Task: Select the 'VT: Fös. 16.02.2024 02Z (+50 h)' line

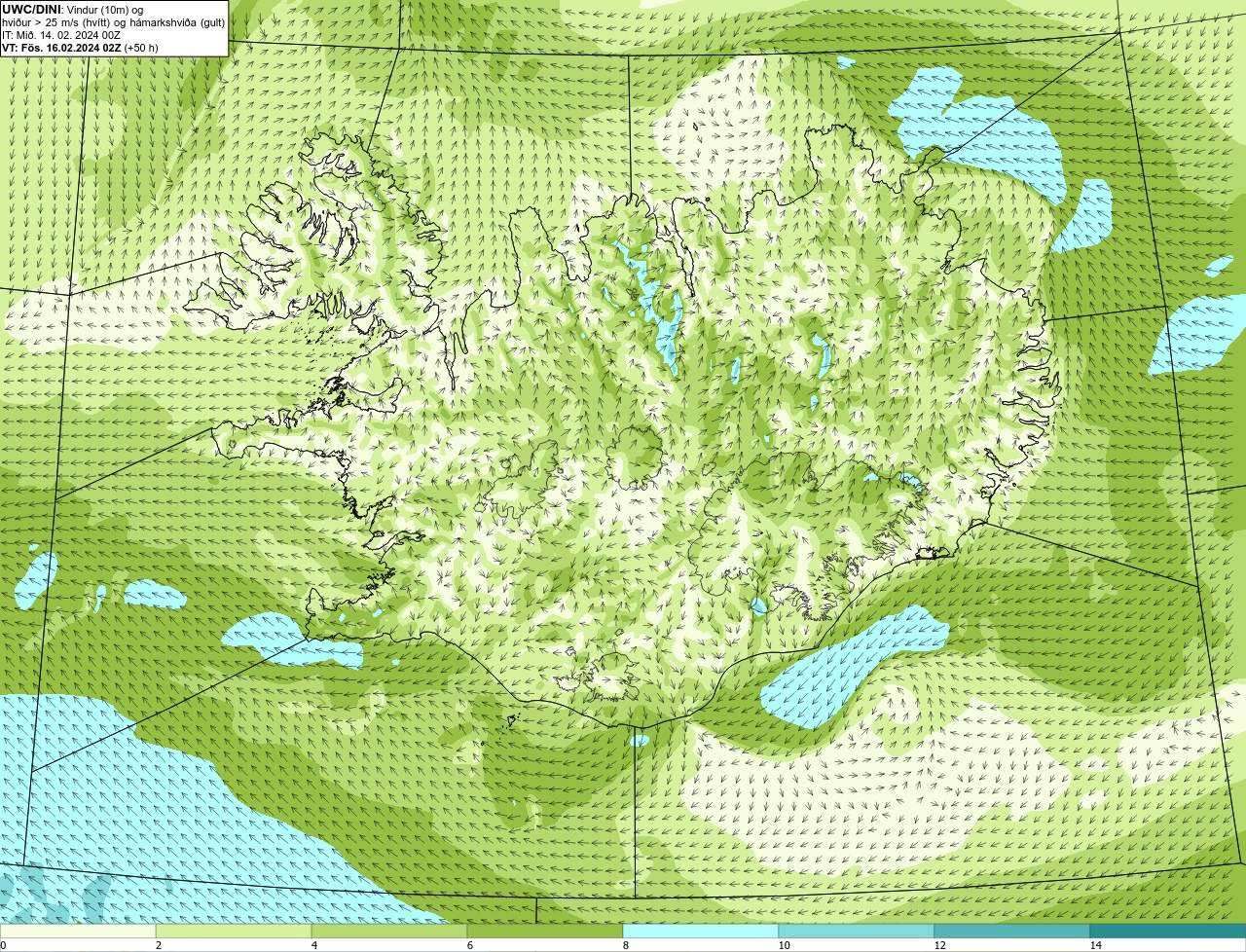Action: coord(80,48)
